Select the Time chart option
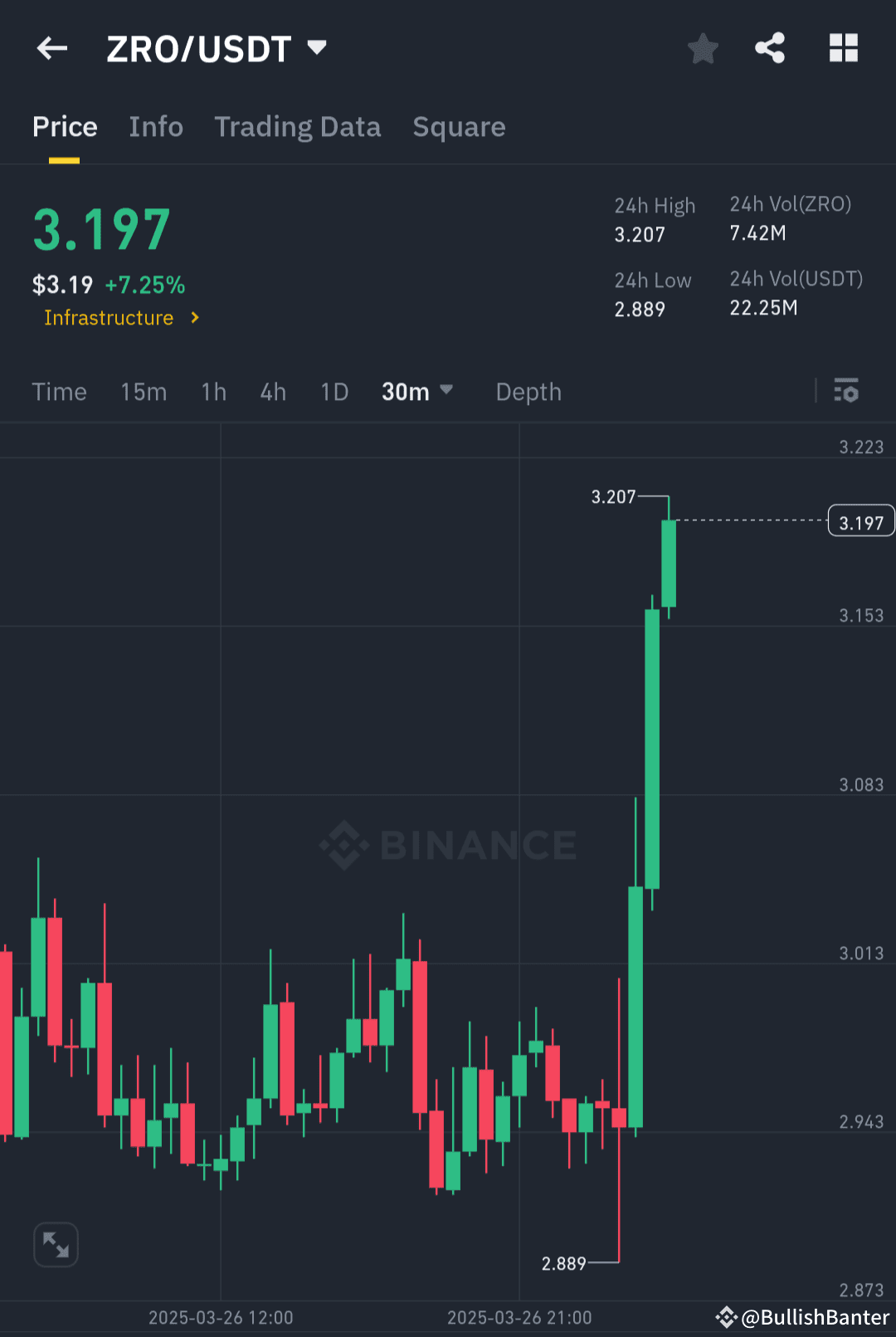Screen dimensions: 896x1337 59,391
